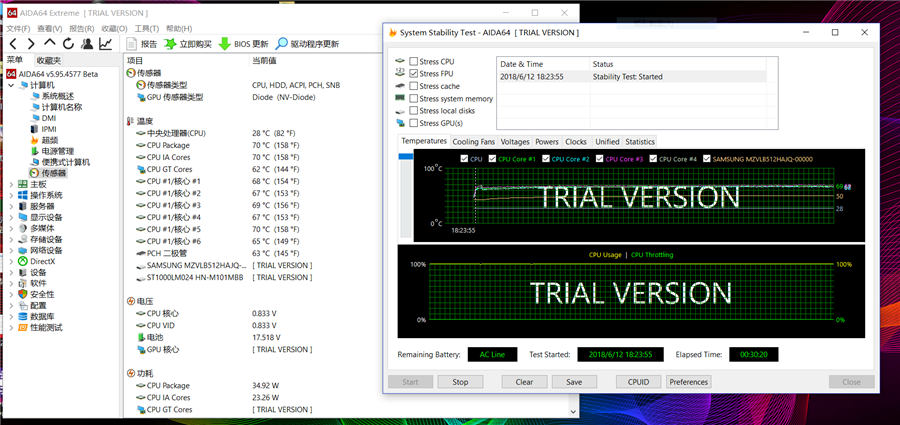Click the refresh icon in AIDA64 toolbar
900x425 pixels.
[x=68, y=44]
